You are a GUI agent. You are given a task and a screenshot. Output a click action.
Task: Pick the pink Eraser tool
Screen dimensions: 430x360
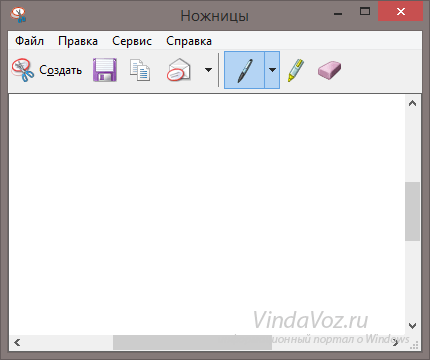[x=329, y=70]
